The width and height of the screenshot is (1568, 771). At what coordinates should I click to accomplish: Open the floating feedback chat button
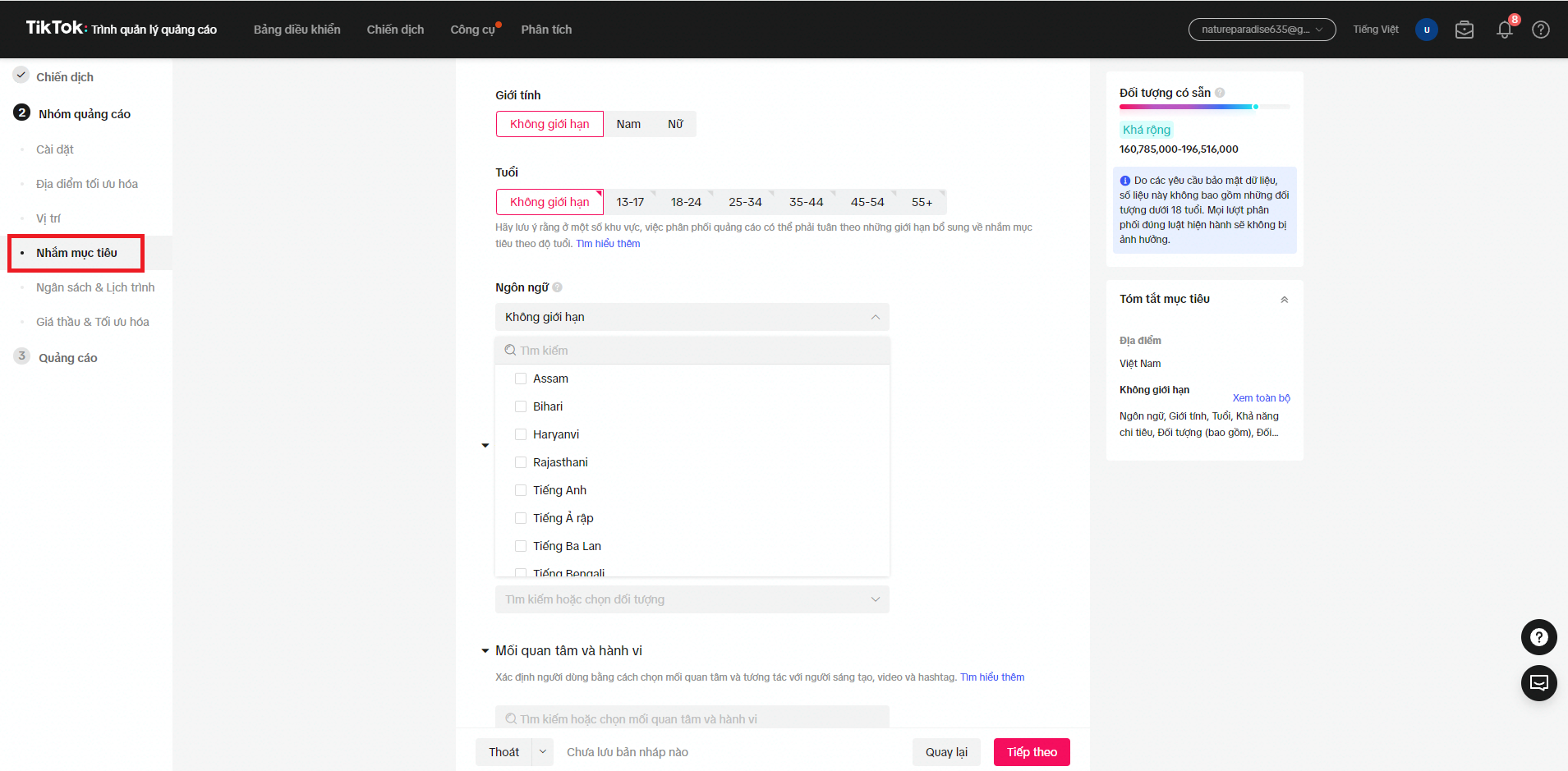point(1538,683)
